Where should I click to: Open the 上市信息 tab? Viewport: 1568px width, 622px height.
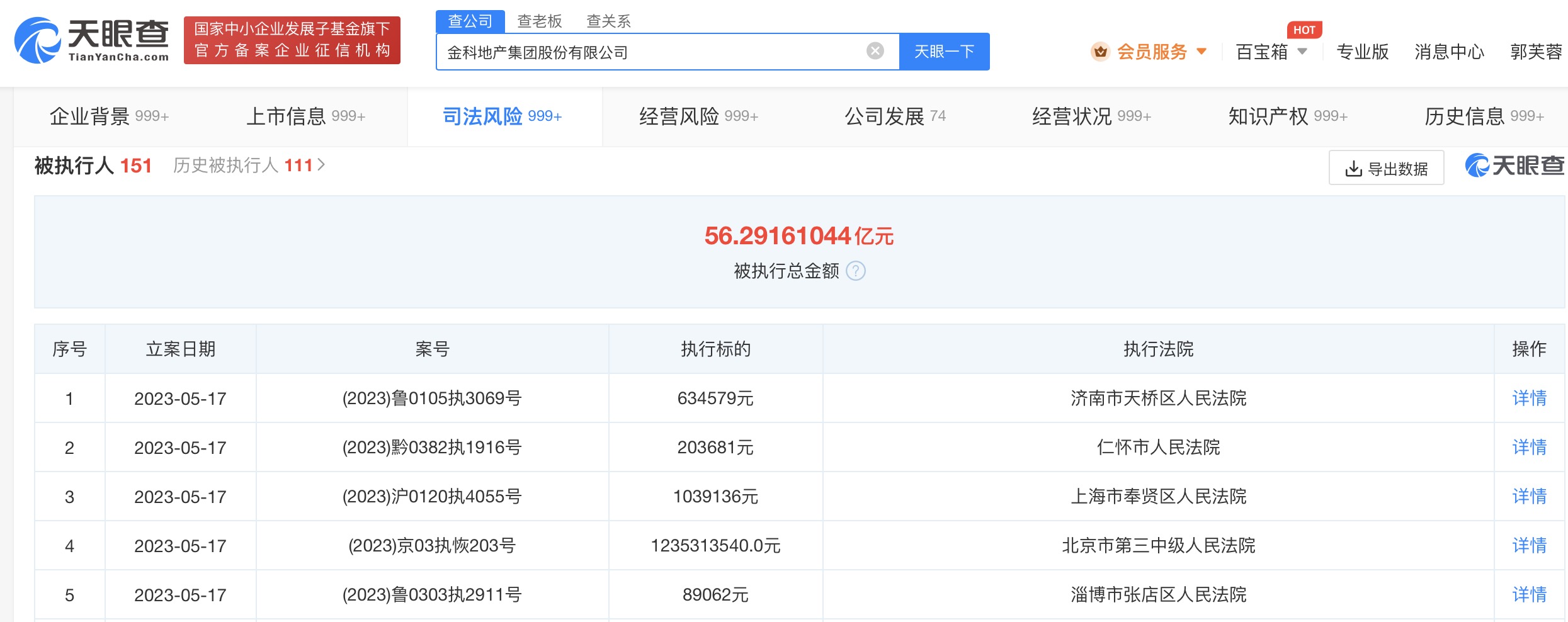click(306, 116)
